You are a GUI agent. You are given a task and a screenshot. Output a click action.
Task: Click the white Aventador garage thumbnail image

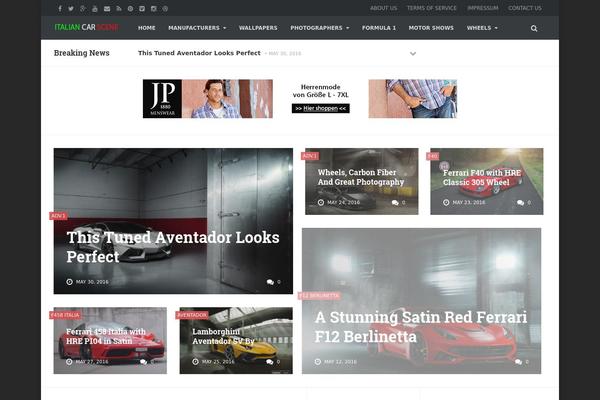pyautogui.click(x=173, y=221)
